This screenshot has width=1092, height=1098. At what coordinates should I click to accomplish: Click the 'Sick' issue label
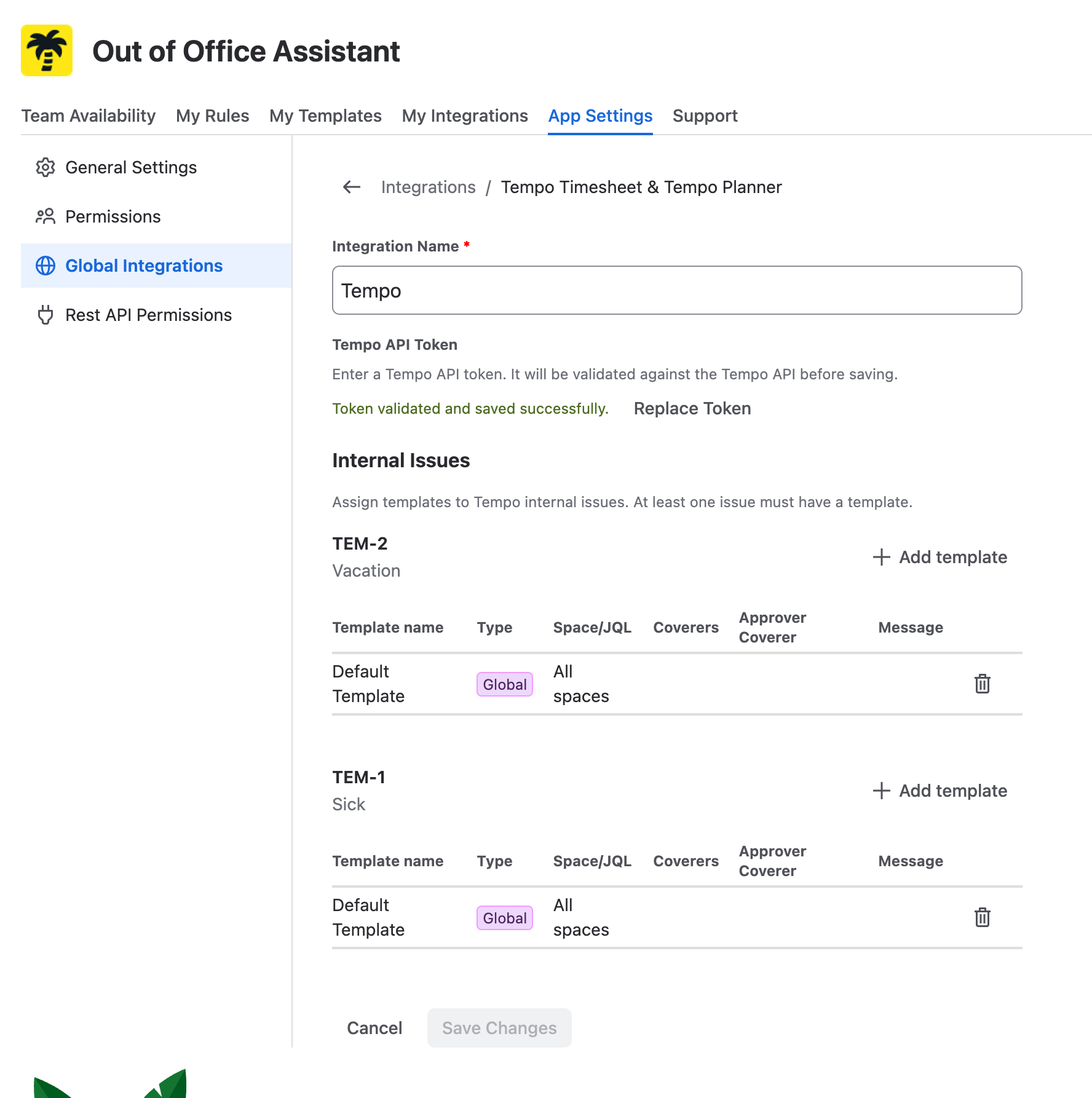click(x=349, y=804)
